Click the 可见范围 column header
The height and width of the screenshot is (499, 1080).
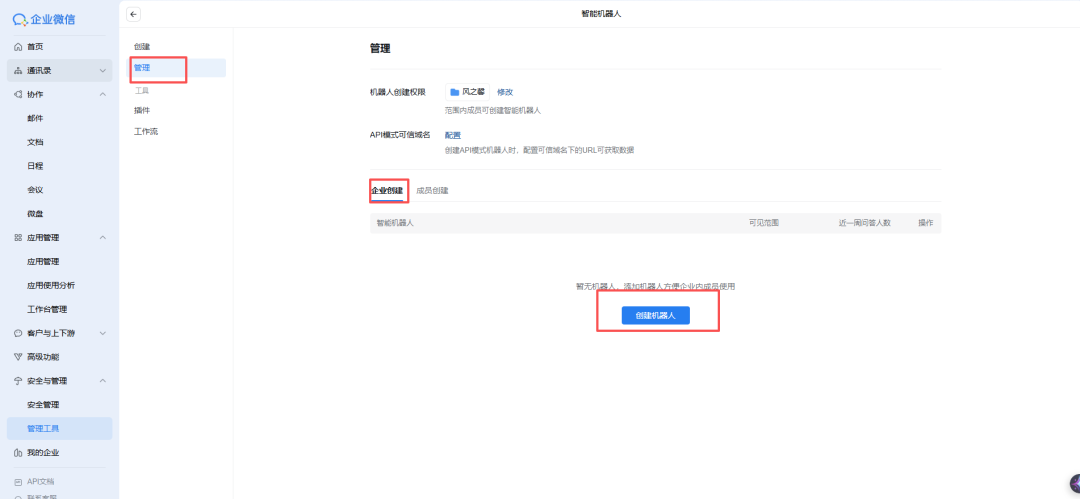[x=763, y=223]
